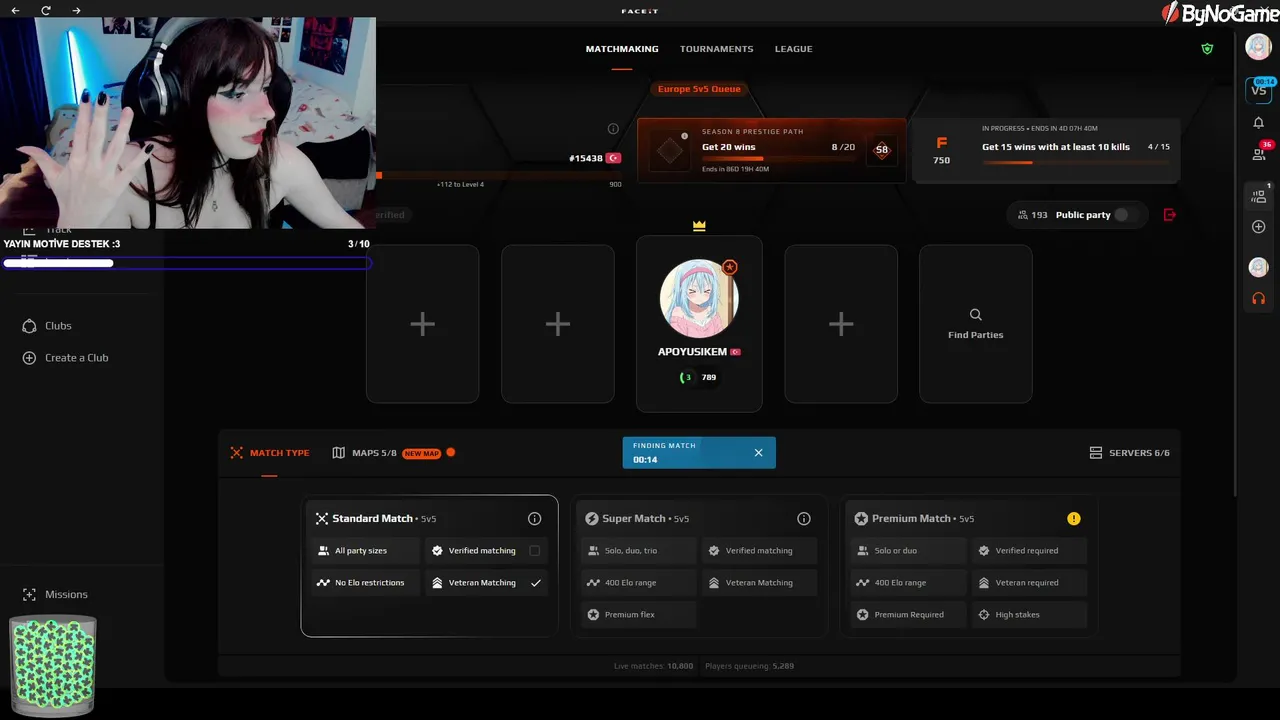Click the NEW MAP badge
The image size is (1280, 720).
click(421, 453)
